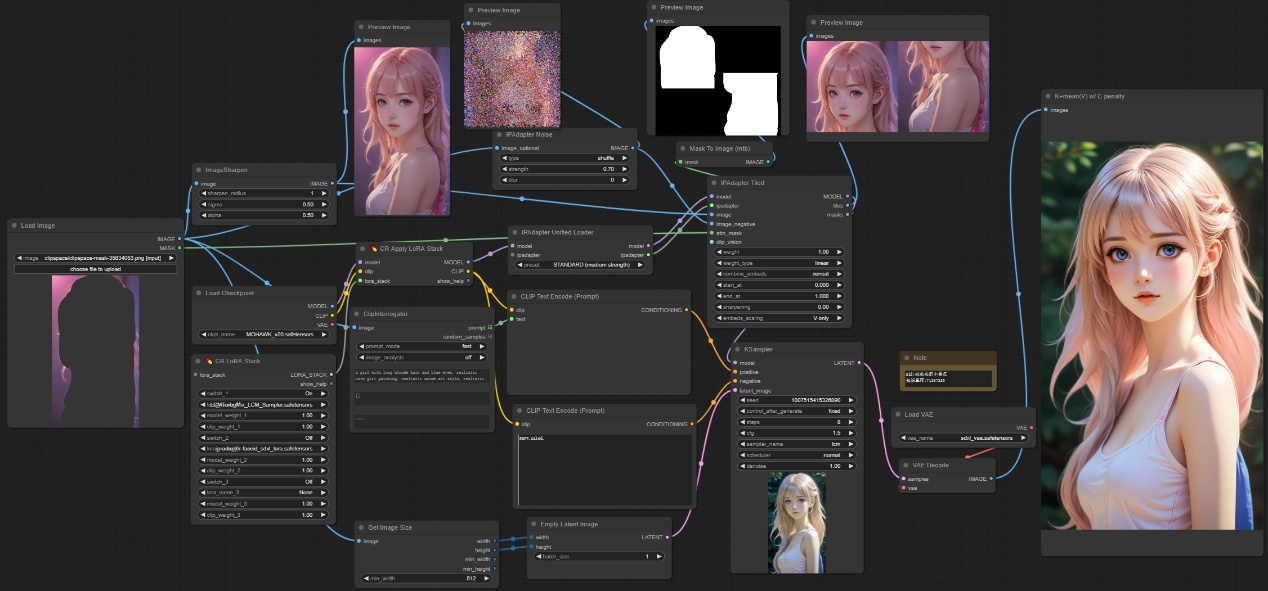Click the LATENT output port on KSampler

point(860,363)
